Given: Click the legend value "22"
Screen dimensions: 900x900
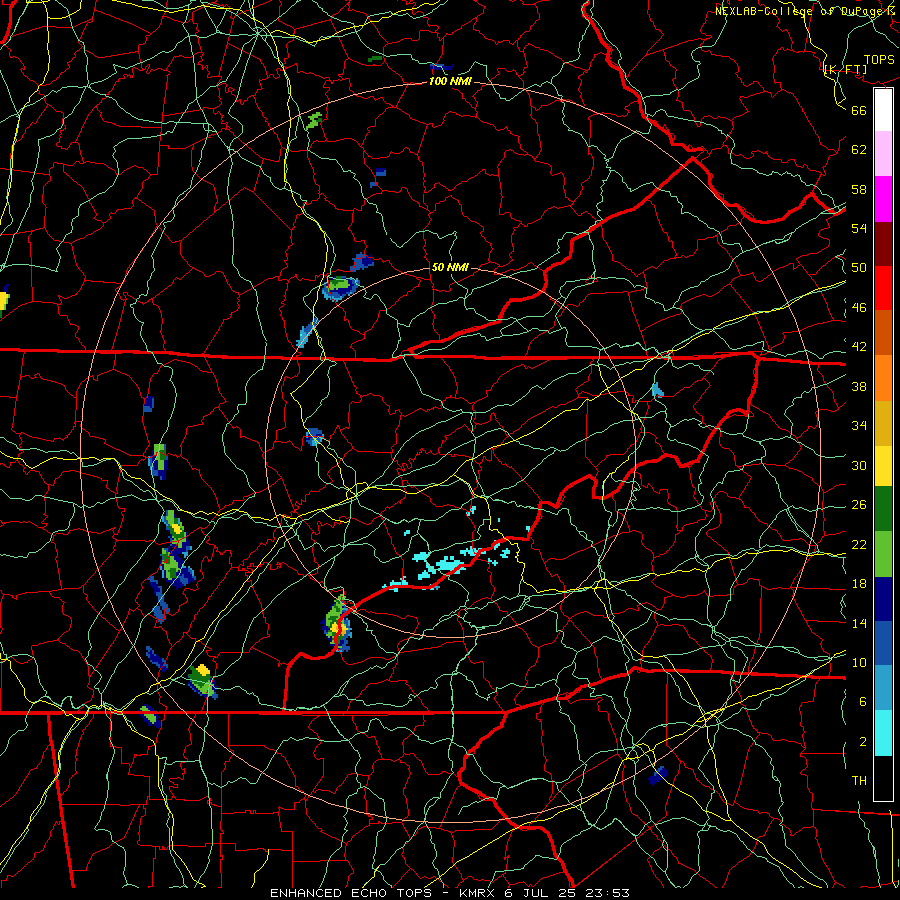Looking at the screenshot, I should click(x=859, y=544).
